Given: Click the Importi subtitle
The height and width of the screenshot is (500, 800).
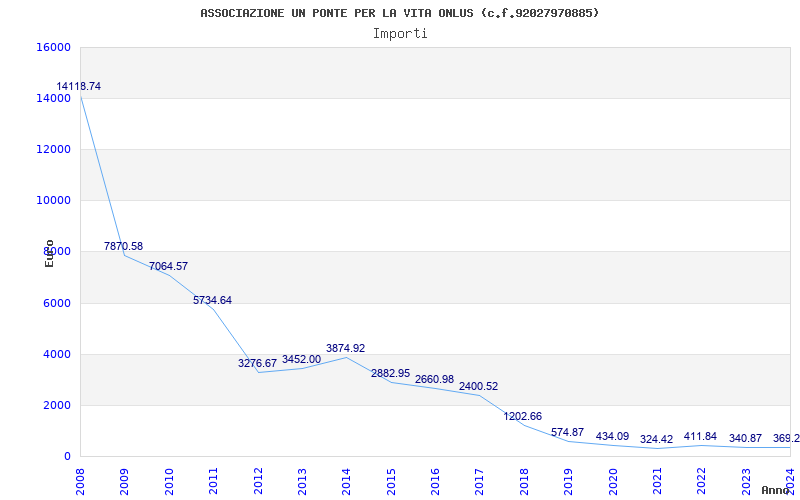Looking at the screenshot, I should click(x=400, y=34).
